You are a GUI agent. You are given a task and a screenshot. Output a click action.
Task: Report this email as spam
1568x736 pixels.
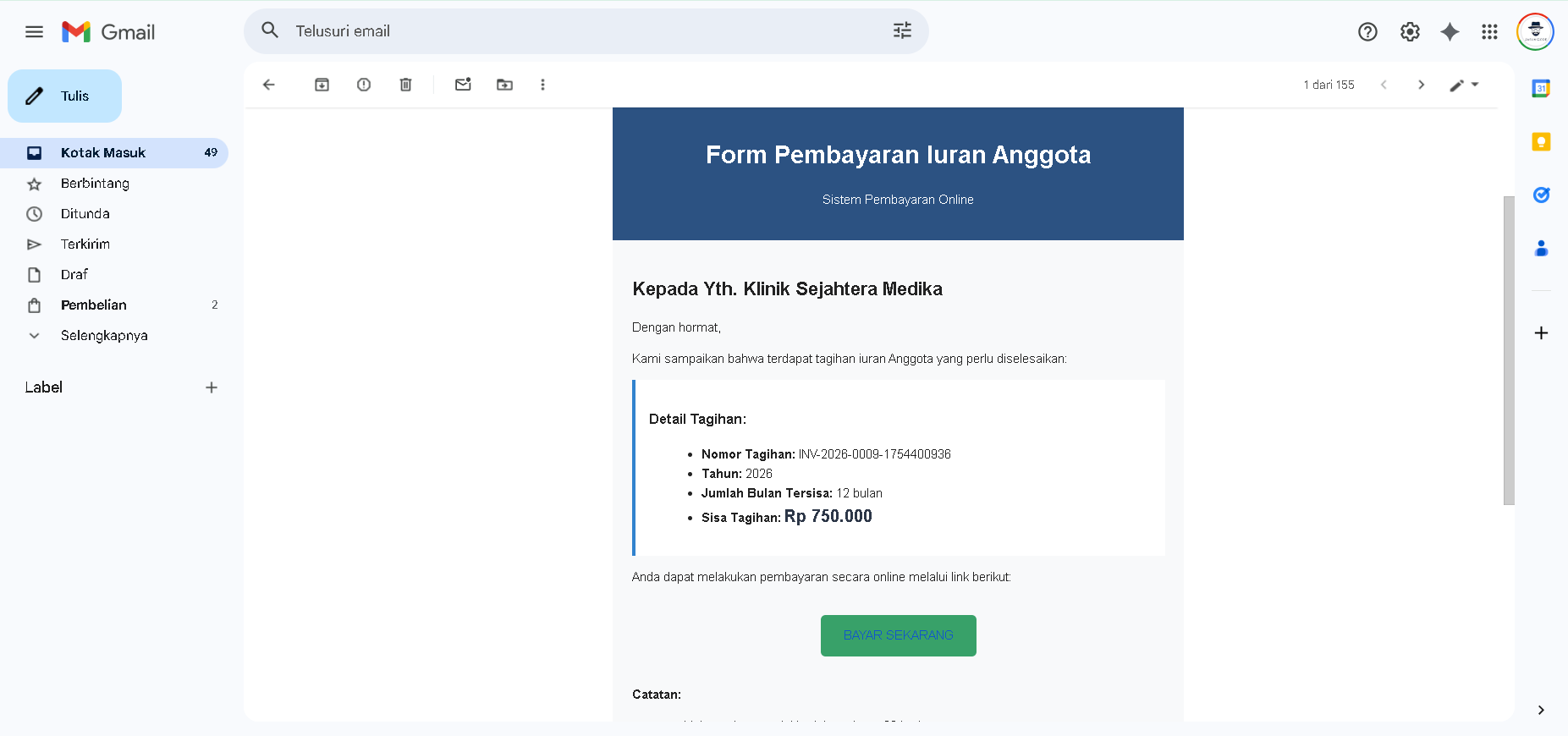(364, 85)
